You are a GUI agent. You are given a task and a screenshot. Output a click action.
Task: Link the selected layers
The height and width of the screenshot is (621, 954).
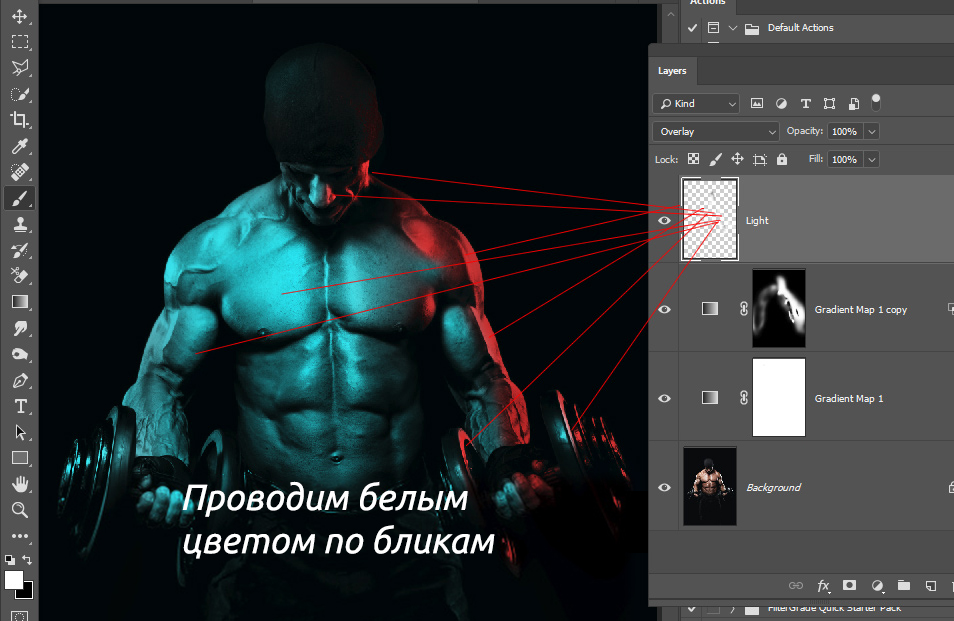(796, 585)
